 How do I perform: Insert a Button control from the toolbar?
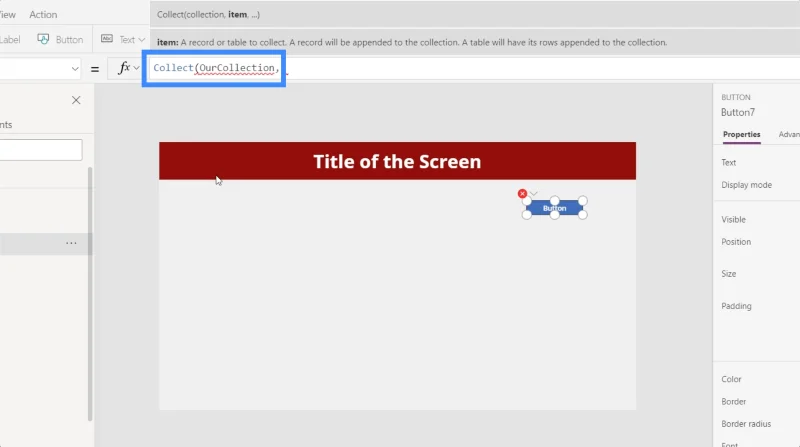coord(60,40)
